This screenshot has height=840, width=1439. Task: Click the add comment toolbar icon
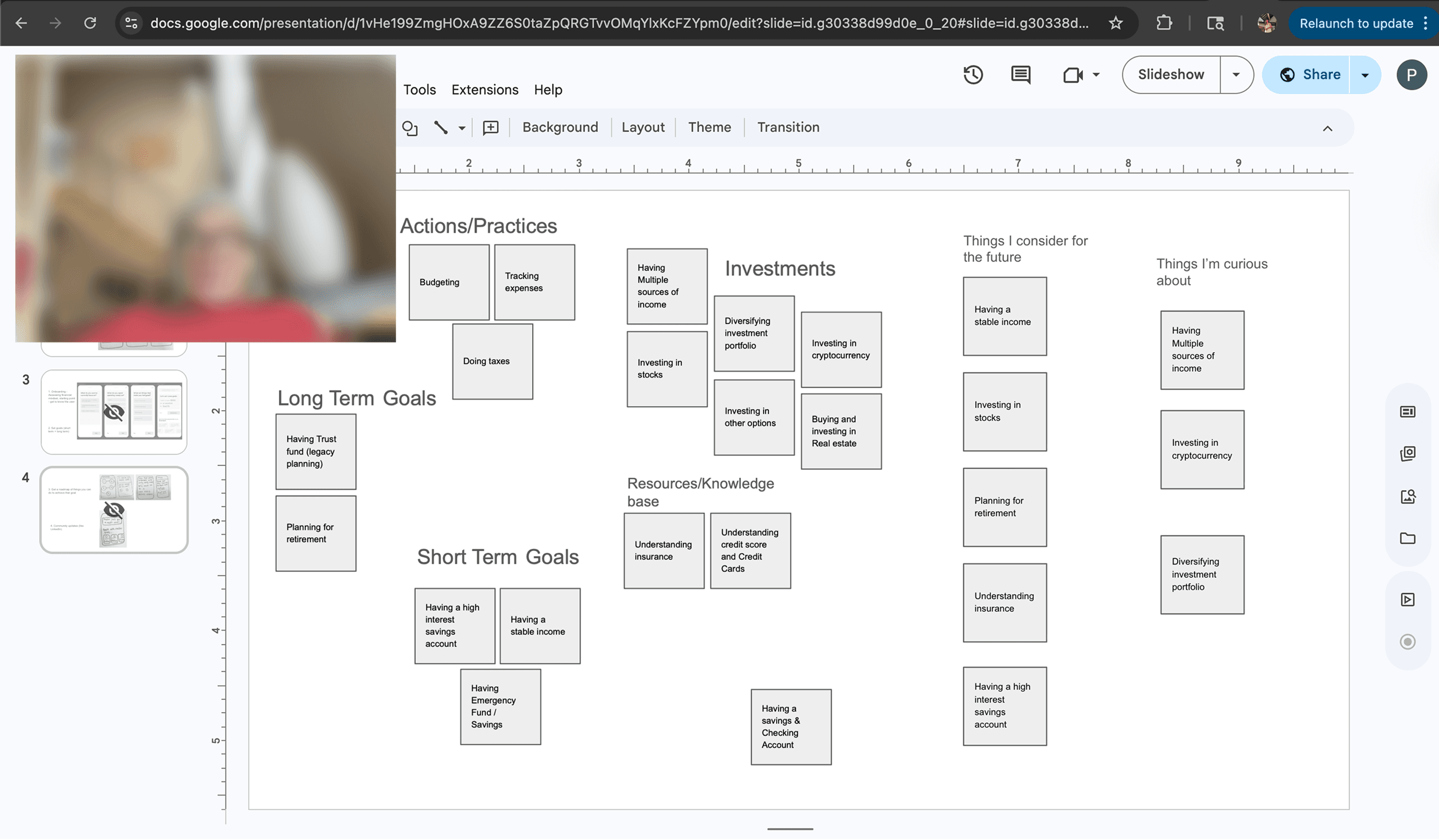tap(491, 127)
